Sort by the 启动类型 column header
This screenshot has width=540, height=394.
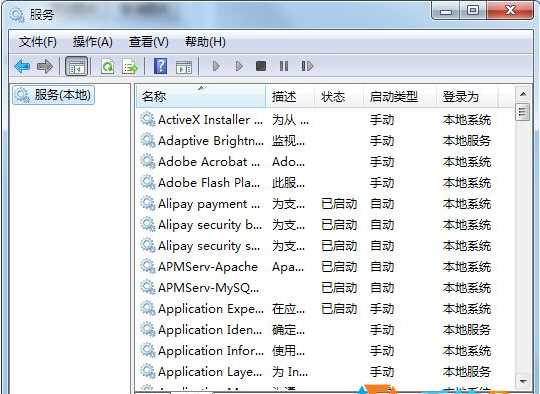pyautogui.click(x=399, y=96)
